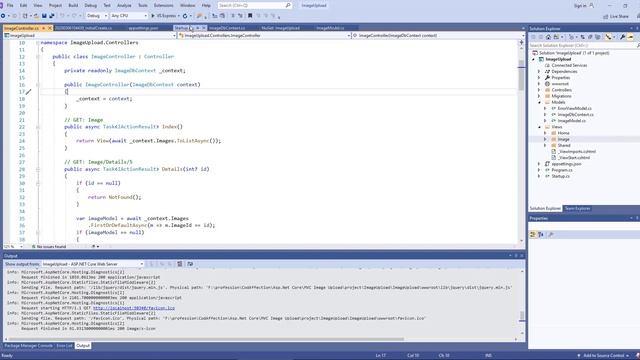Switch to the Startup.cs editor tab

[x=181, y=28]
